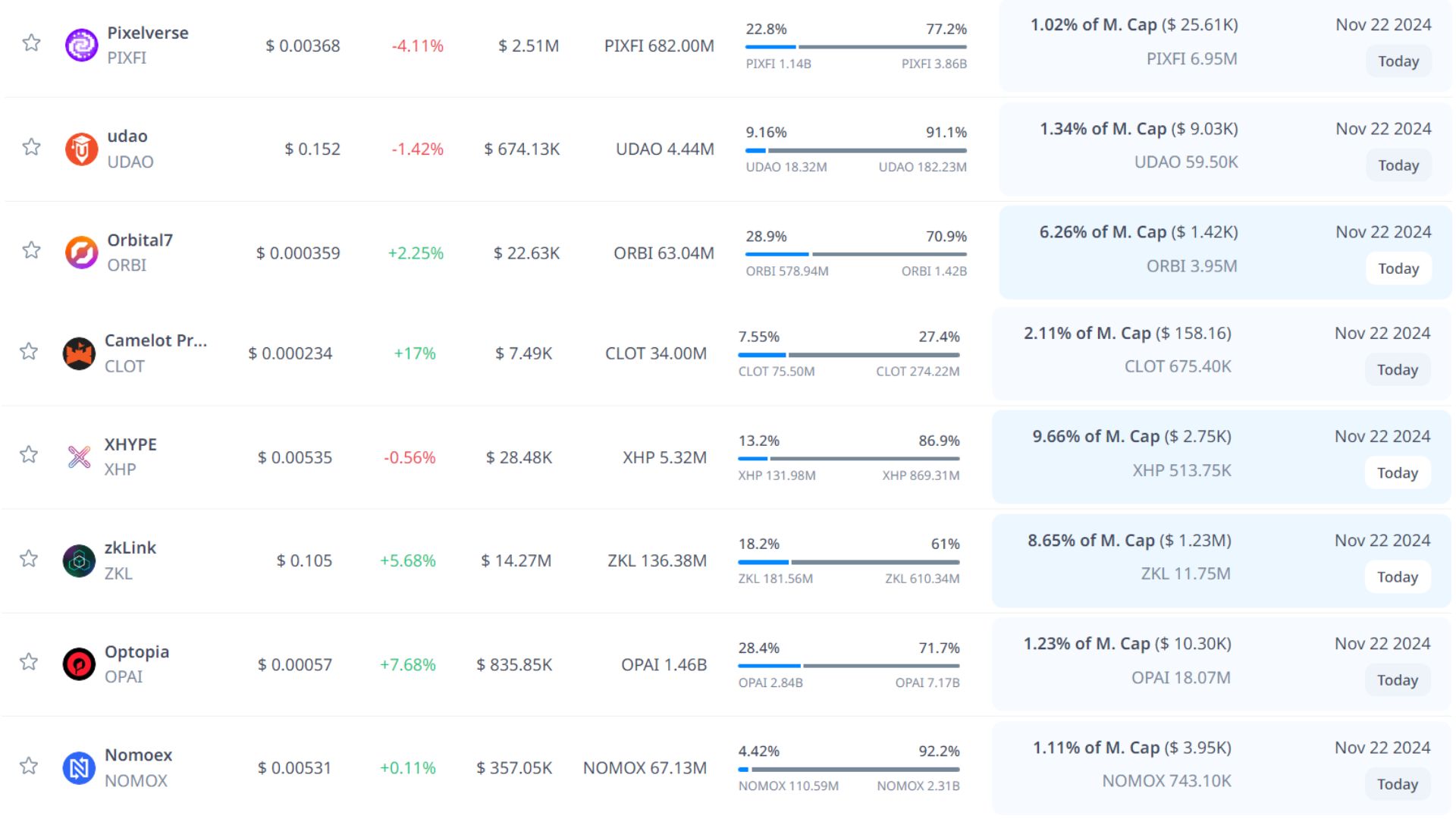Image resolution: width=1456 pixels, height=819 pixels.
Task: Click the zkLink unlock progress bar
Action: pos(849,562)
